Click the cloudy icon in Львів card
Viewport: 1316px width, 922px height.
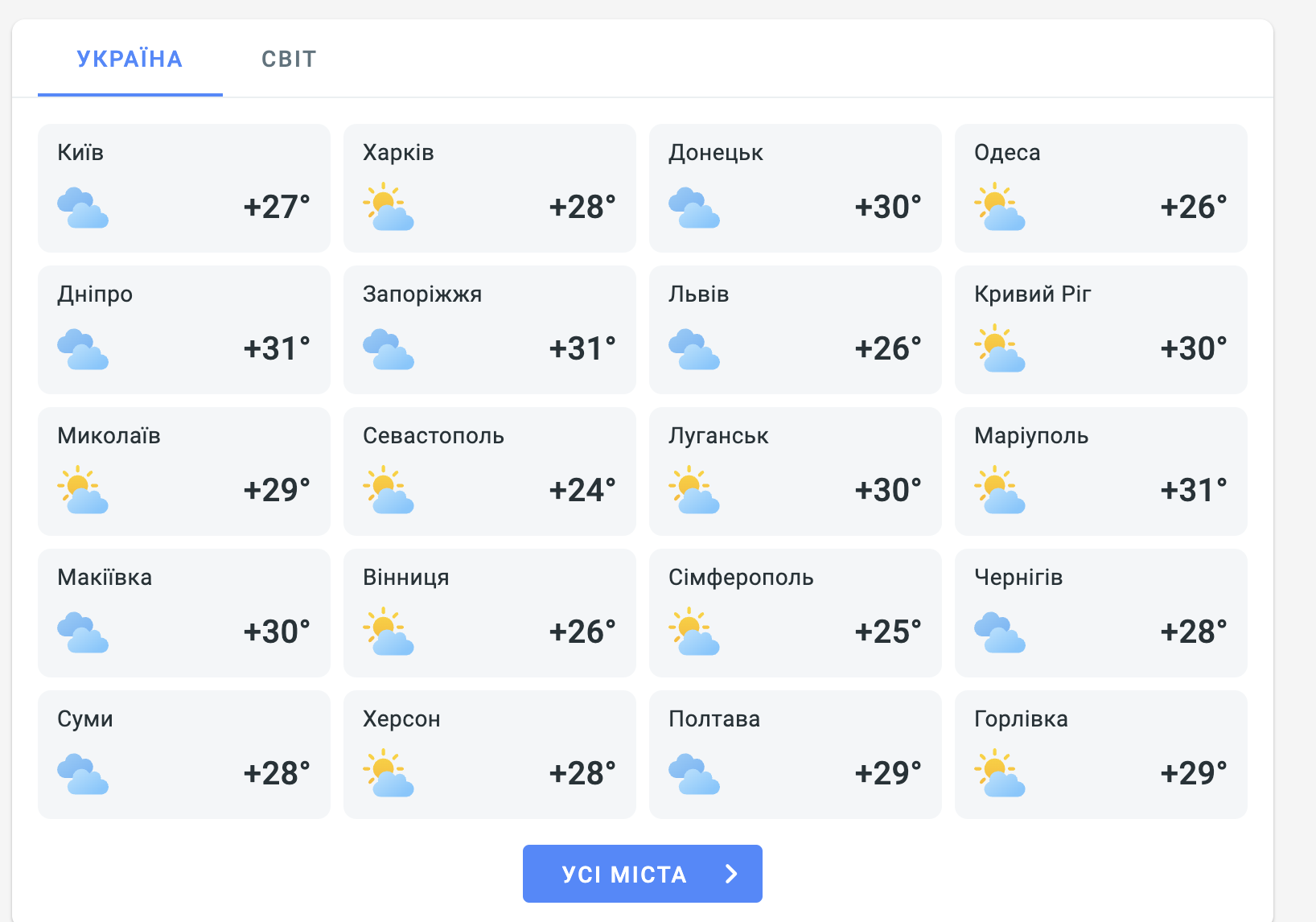tap(694, 349)
